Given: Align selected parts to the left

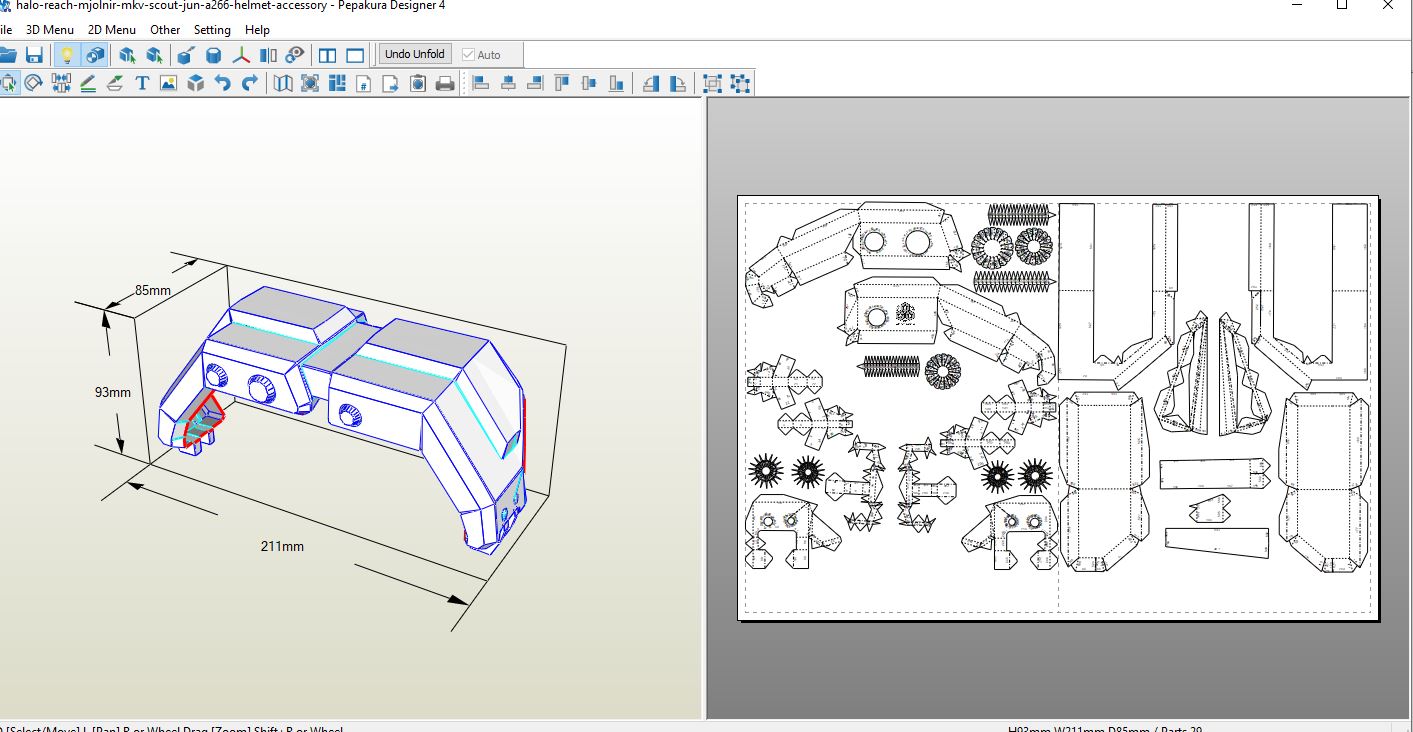Looking at the screenshot, I should click(481, 83).
